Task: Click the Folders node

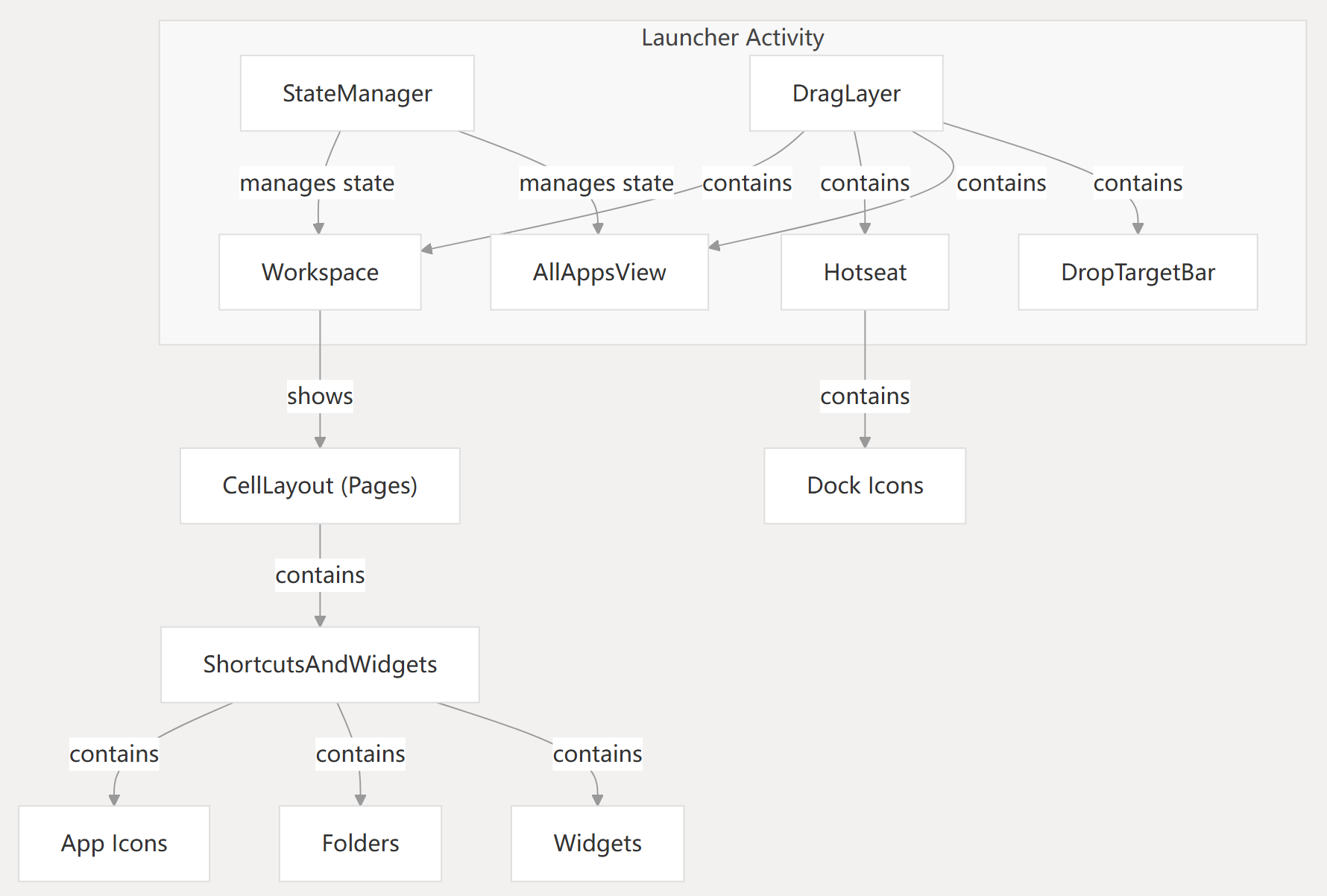Action: pyautogui.click(x=360, y=843)
